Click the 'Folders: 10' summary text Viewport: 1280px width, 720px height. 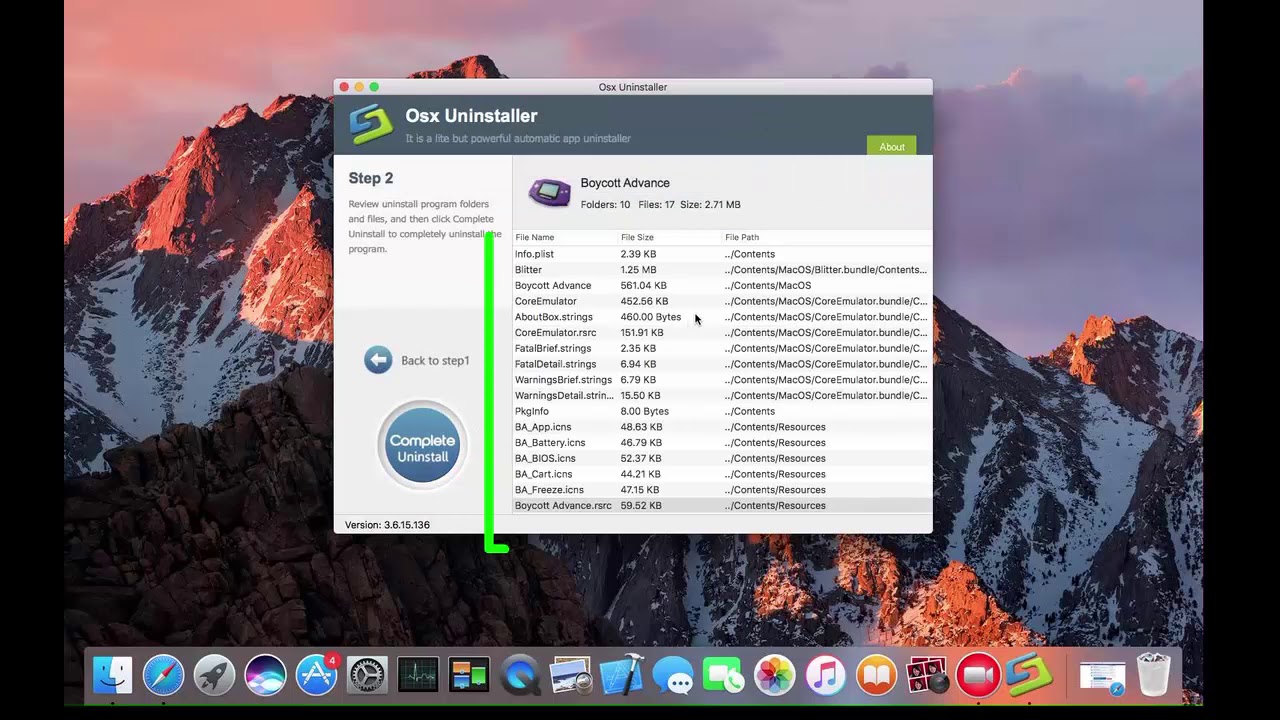(x=605, y=205)
